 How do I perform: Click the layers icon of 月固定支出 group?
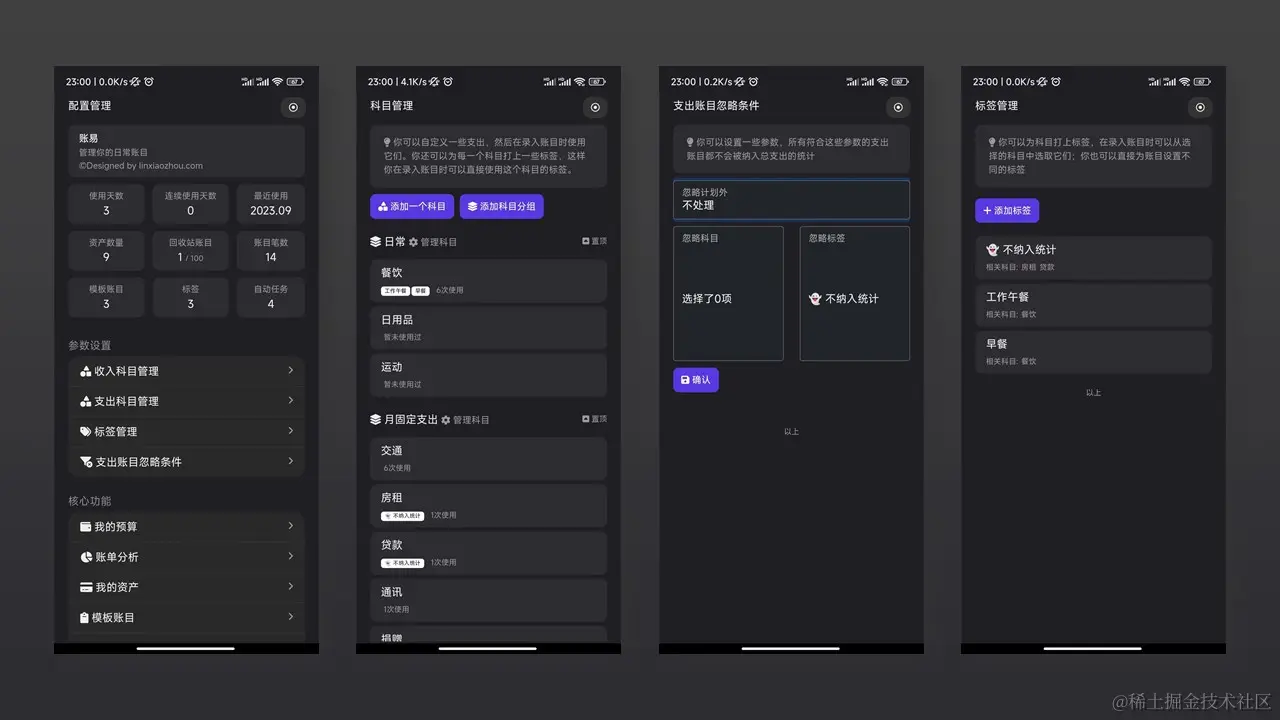click(376, 420)
